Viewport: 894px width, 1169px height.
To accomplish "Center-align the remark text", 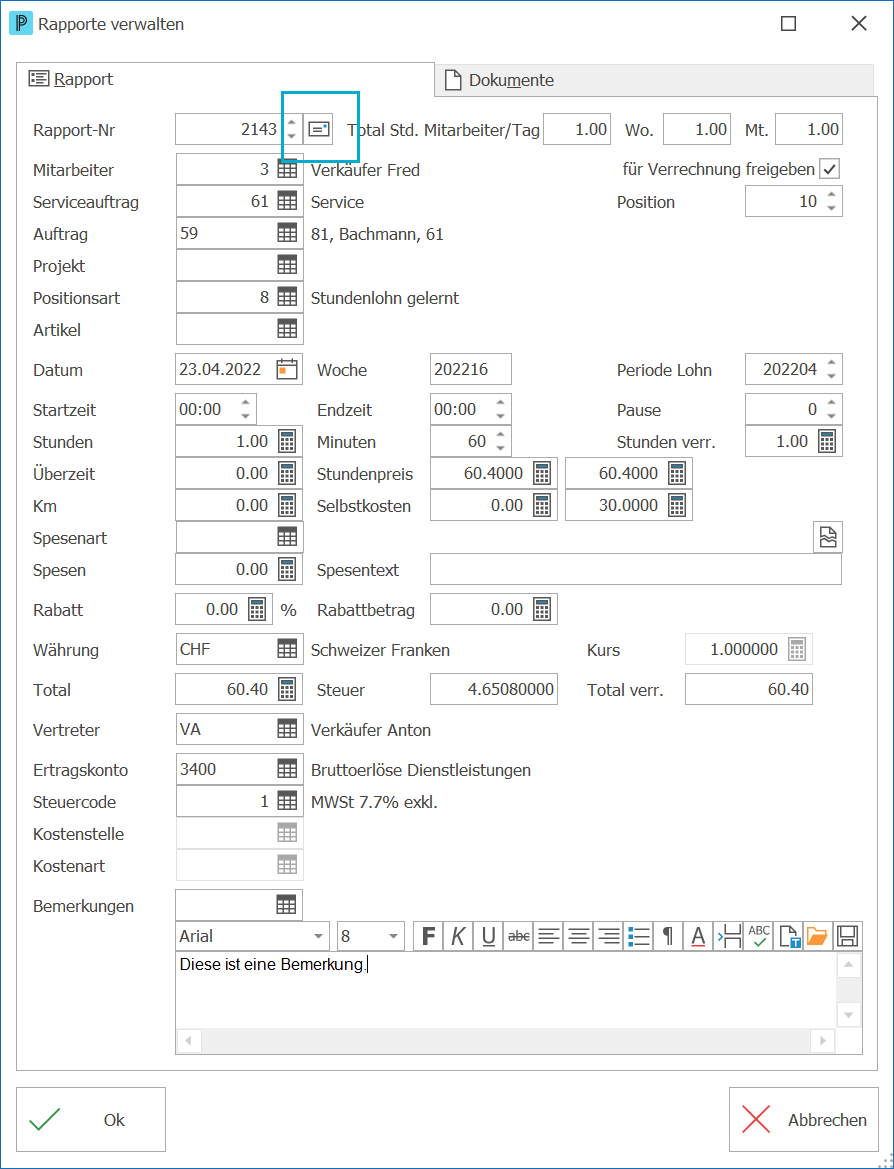I will point(579,936).
